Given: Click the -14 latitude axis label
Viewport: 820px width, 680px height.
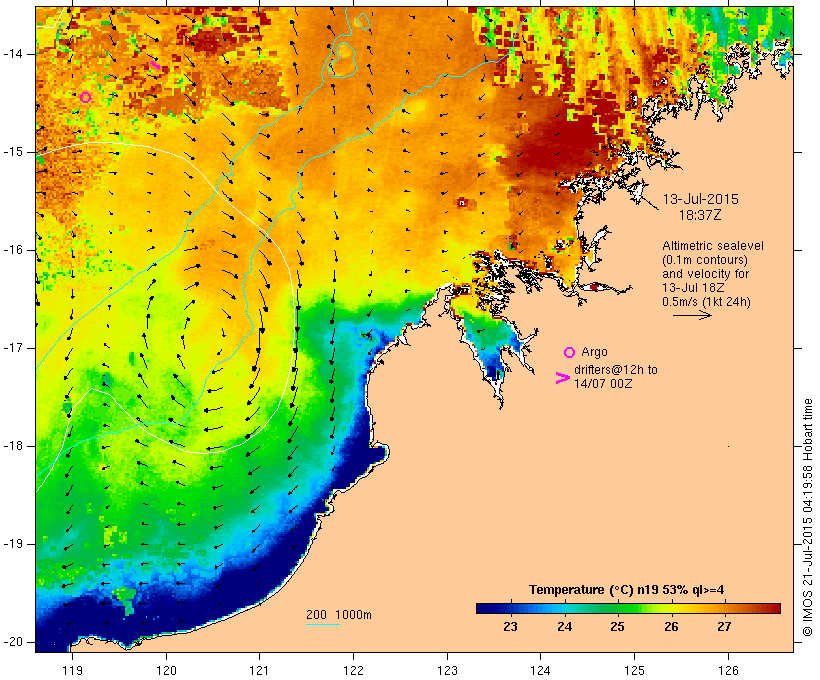Looking at the screenshot, I should tap(13, 54).
